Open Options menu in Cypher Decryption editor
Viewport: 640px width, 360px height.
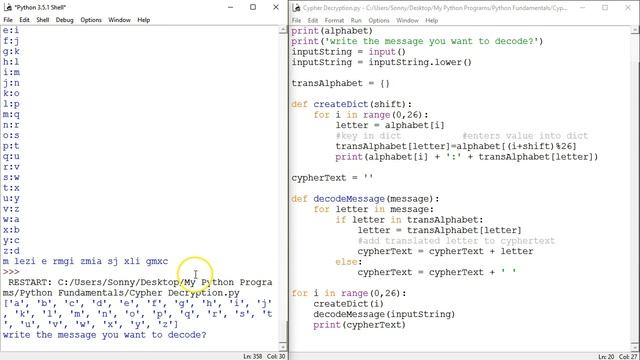[379, 20]
